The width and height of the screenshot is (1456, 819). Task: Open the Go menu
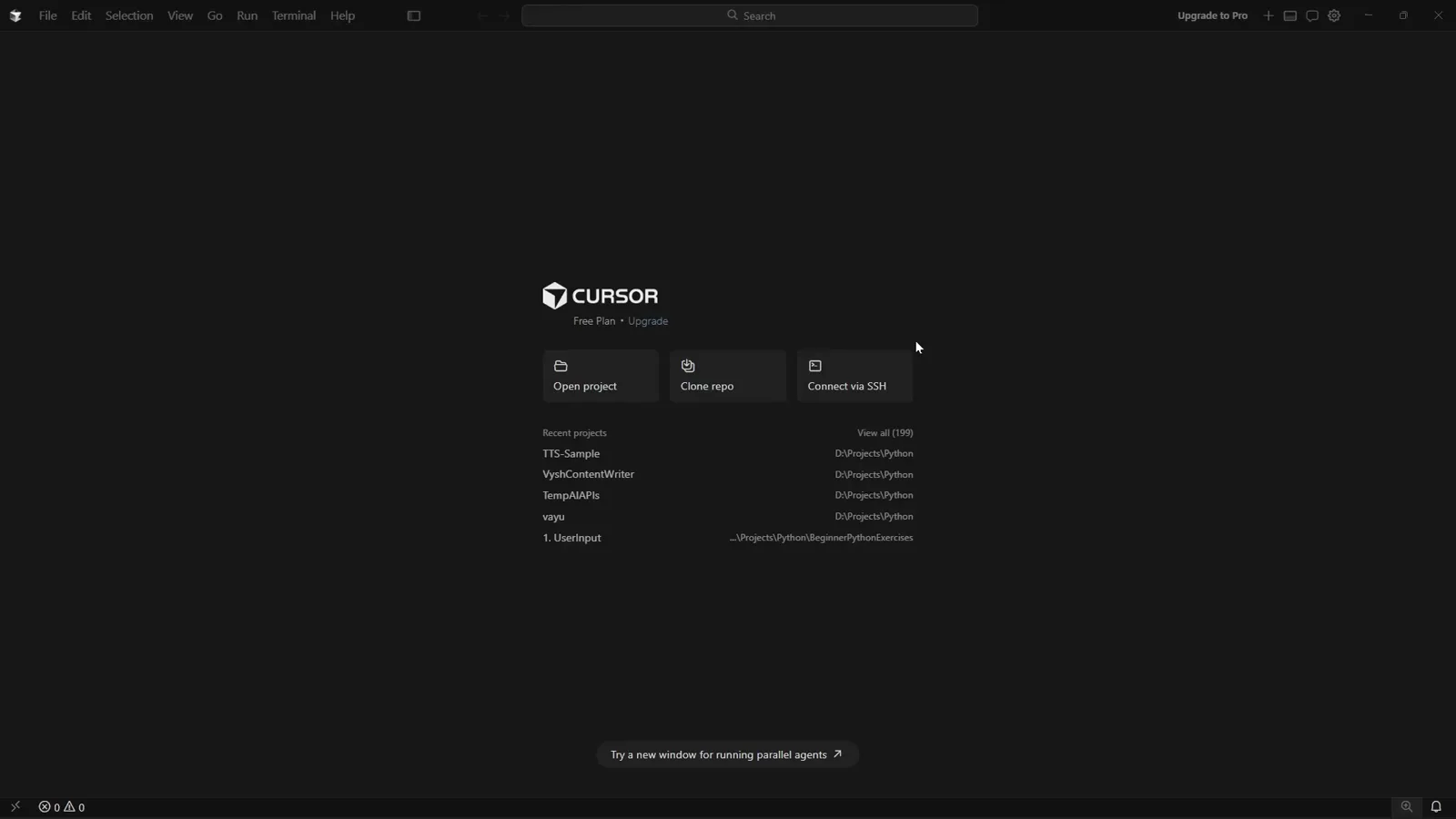(215, 15)
